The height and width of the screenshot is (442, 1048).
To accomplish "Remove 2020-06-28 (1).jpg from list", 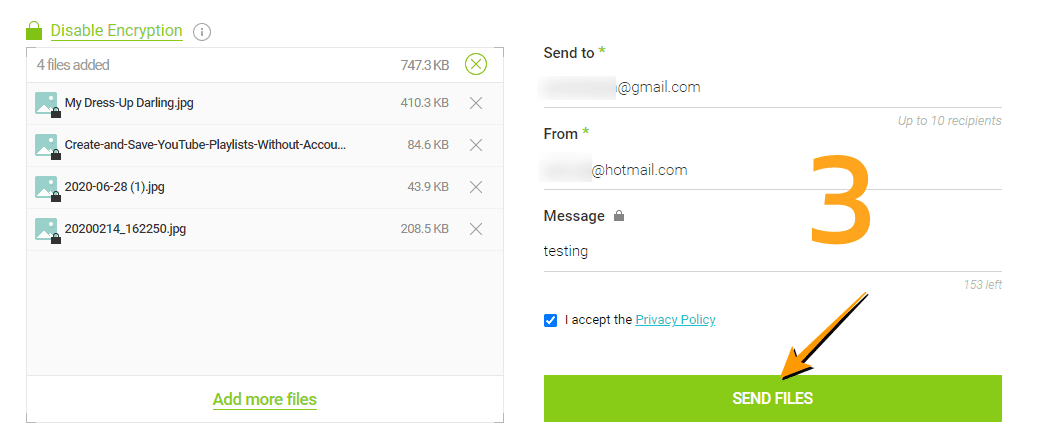I will [x=476, y=187].
